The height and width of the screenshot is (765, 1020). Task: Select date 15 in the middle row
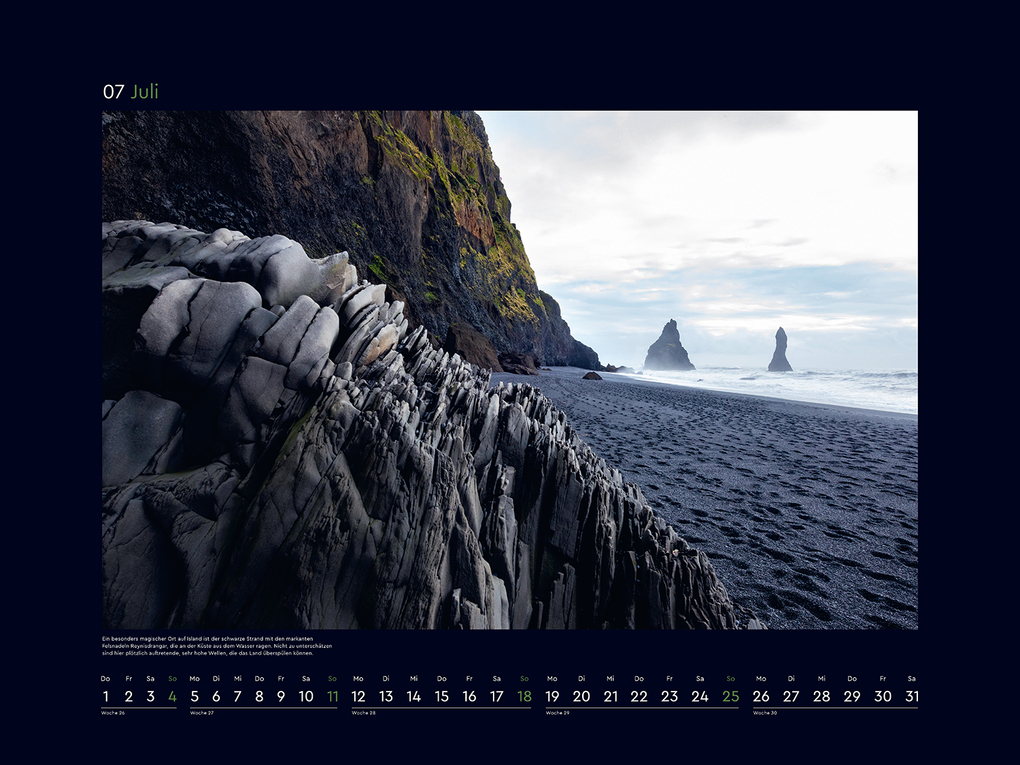tap(440, 696)
